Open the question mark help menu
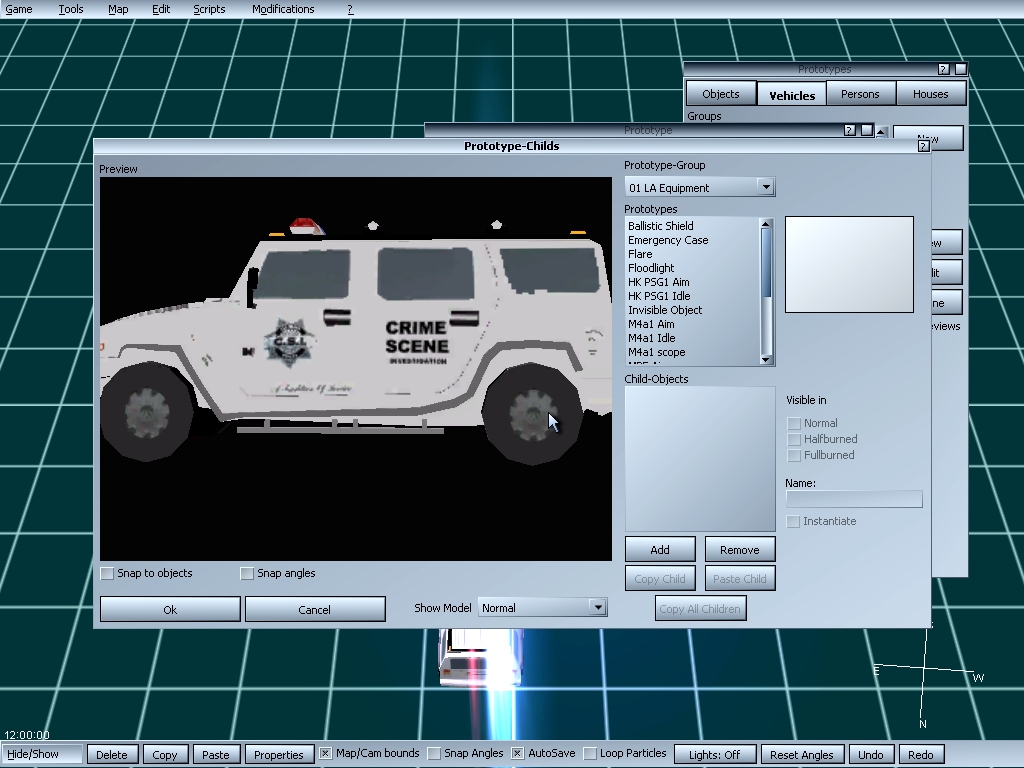Screen dimensions: 1024x768 350,9
